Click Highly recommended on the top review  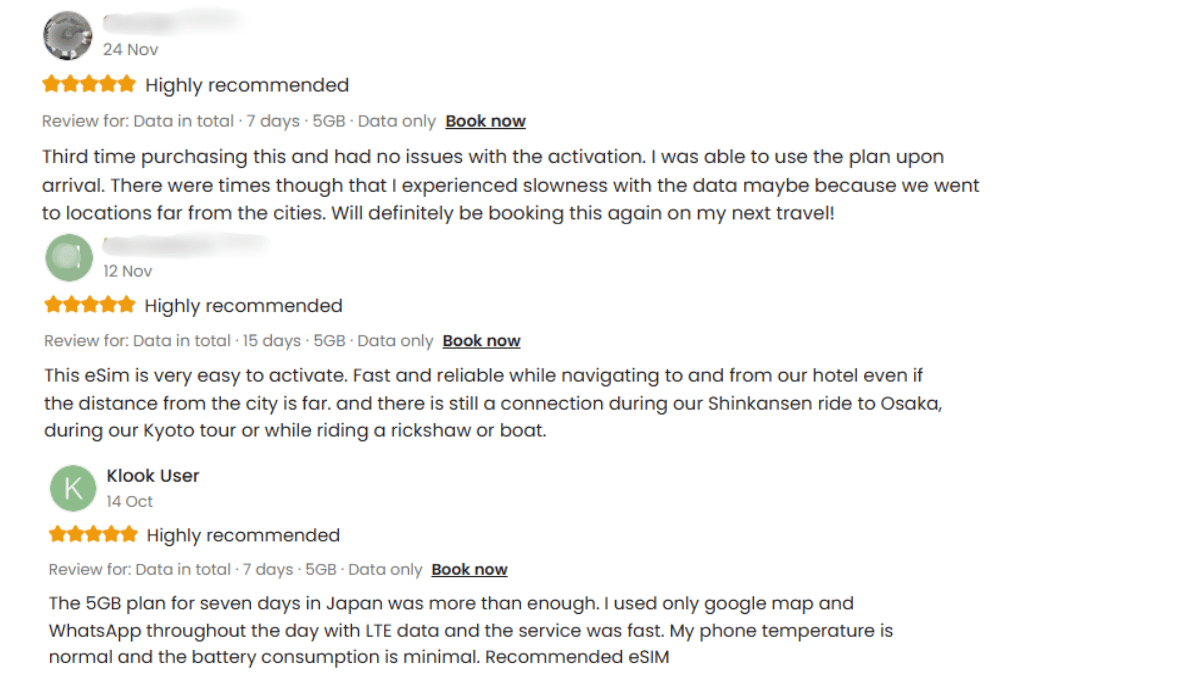point(246,84)
